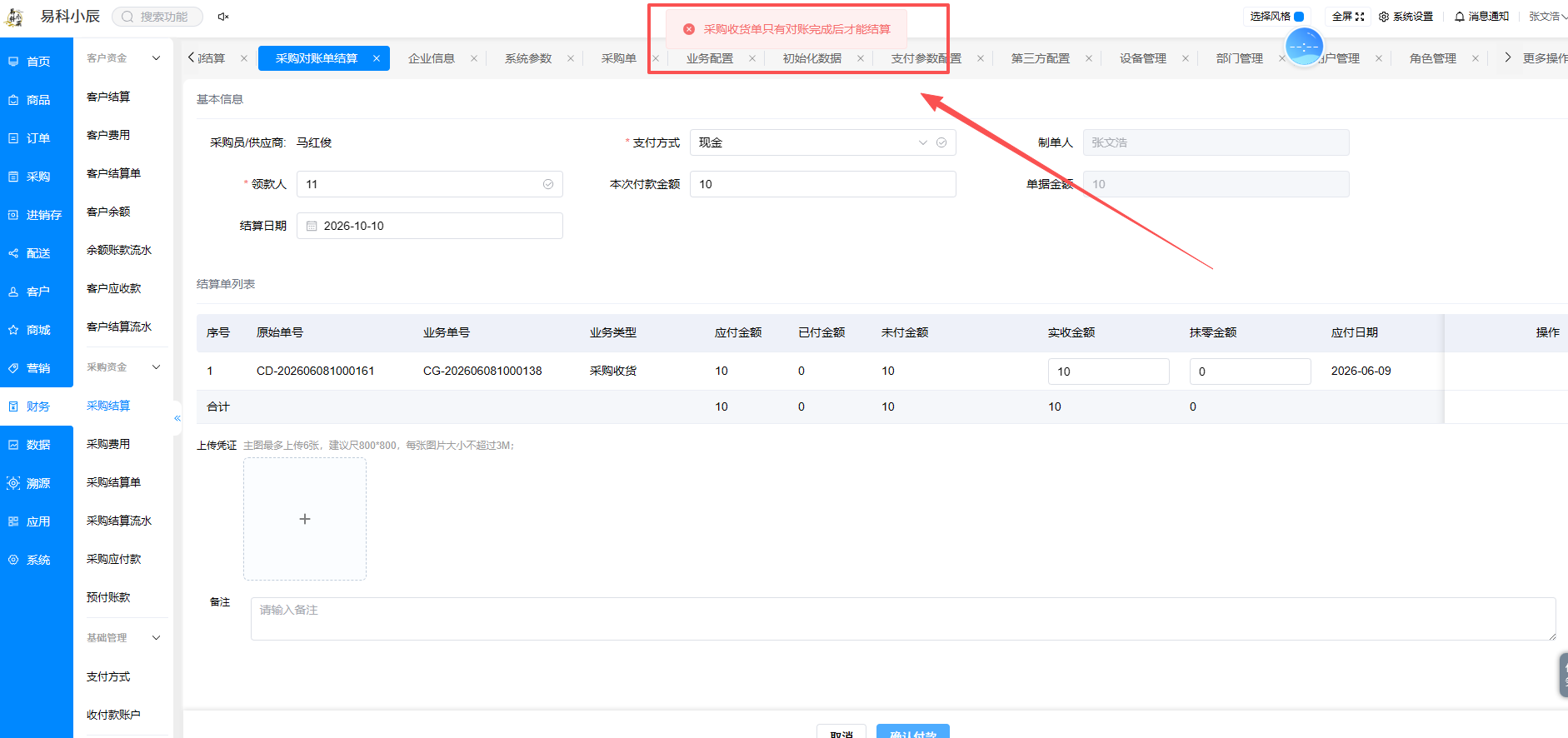Open 消息通知 notification bell
Image resolution: width=1568 pixels, height=738 pixels.
[x=1460, y=17]
